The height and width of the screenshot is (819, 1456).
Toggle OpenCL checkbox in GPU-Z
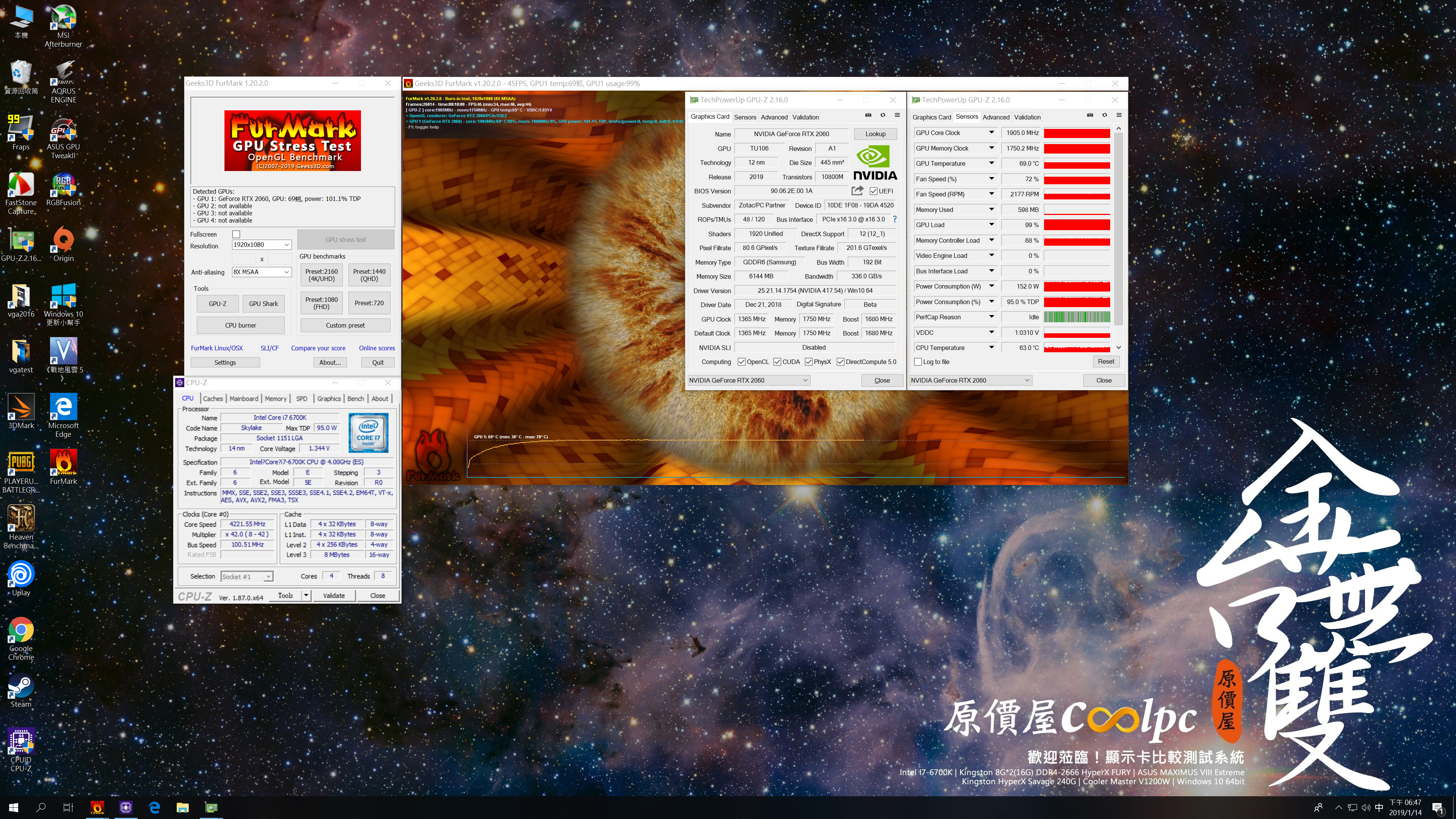tap(741, 362)
